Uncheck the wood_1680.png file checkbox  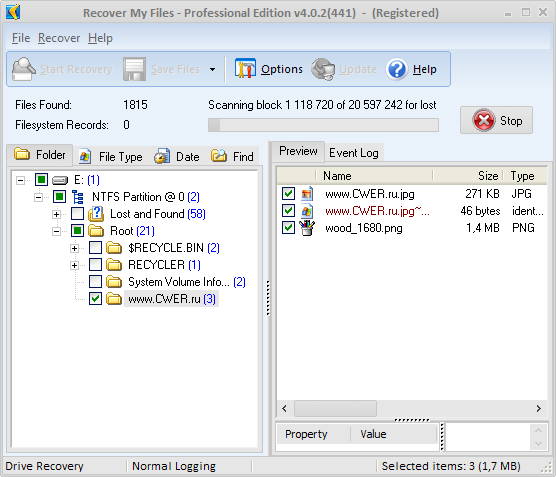pyautogui.click(x=288, y=228)
